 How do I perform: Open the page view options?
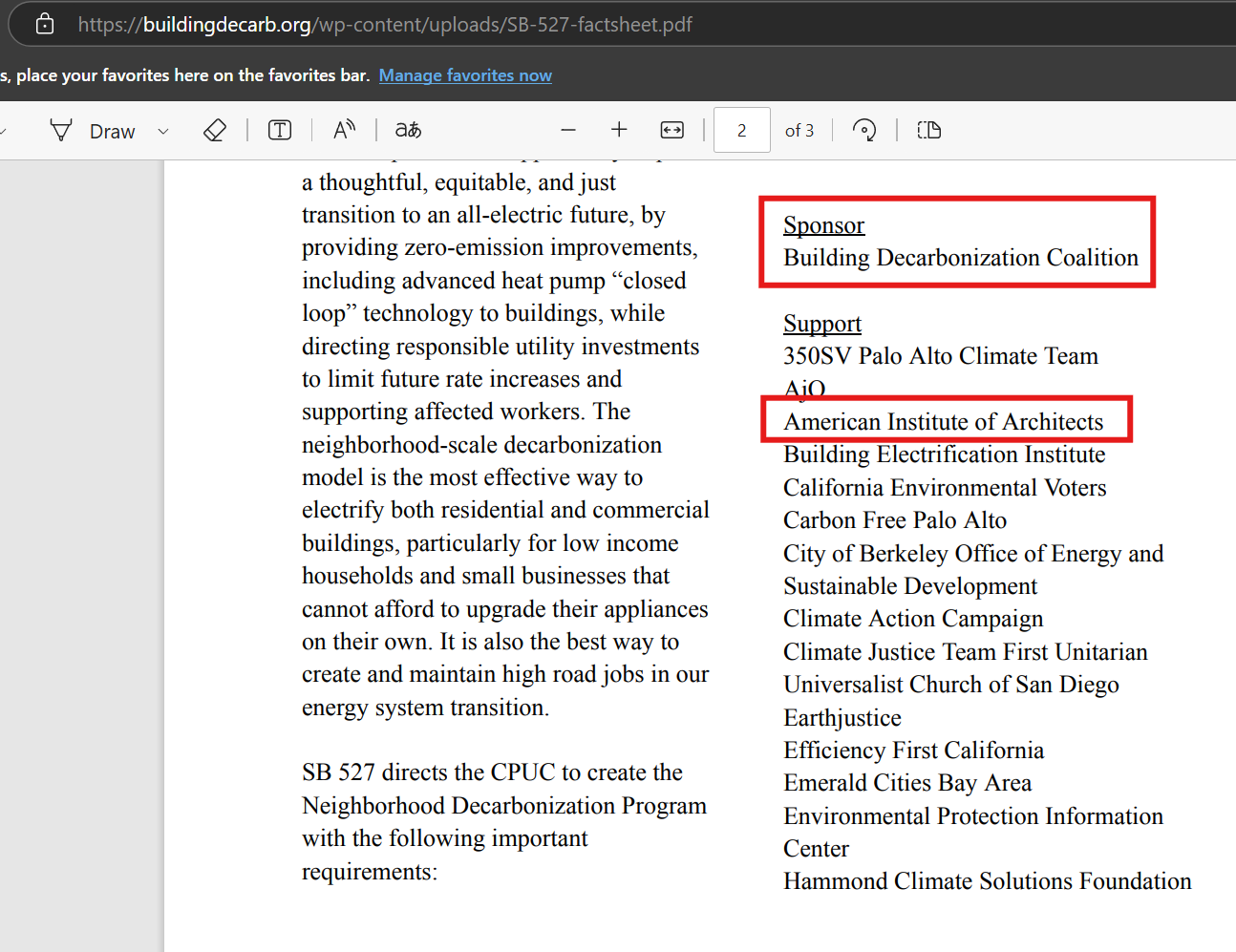tap(929, 130)
